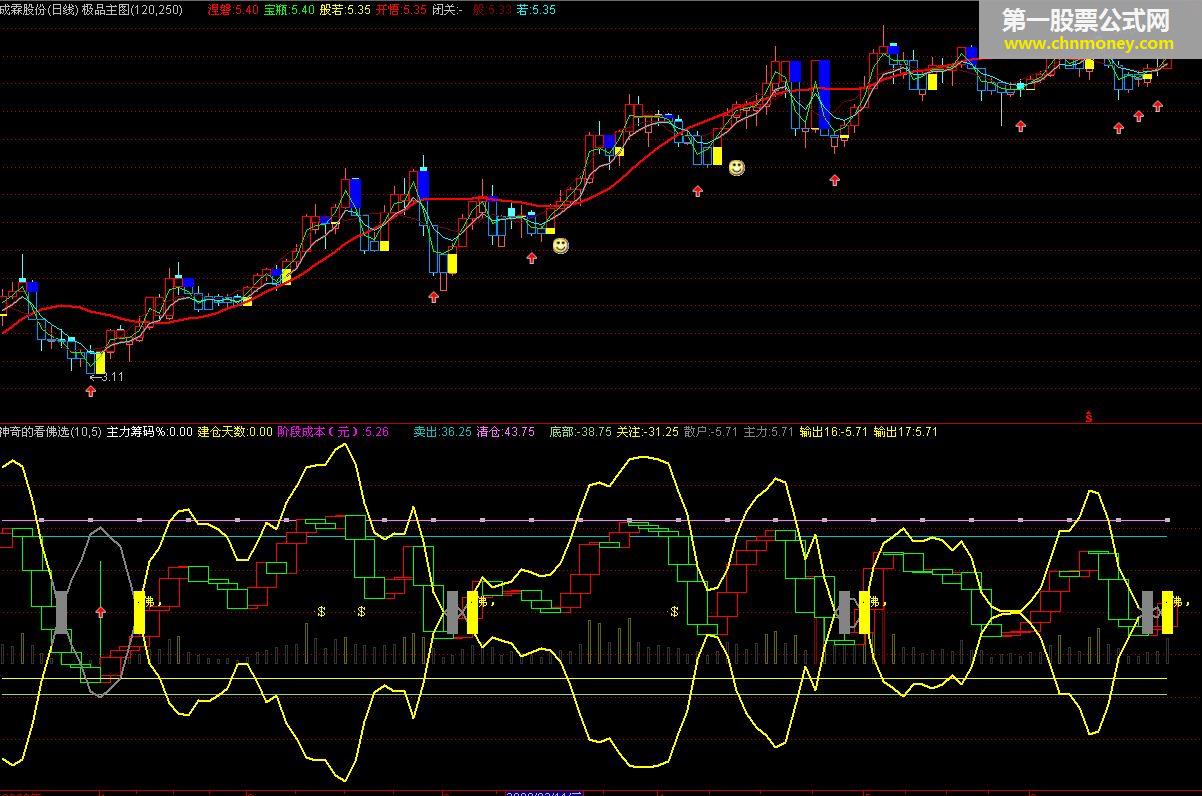Click the 底部:-38.75 readout
Screen dimensions: 1202x796
580,432
